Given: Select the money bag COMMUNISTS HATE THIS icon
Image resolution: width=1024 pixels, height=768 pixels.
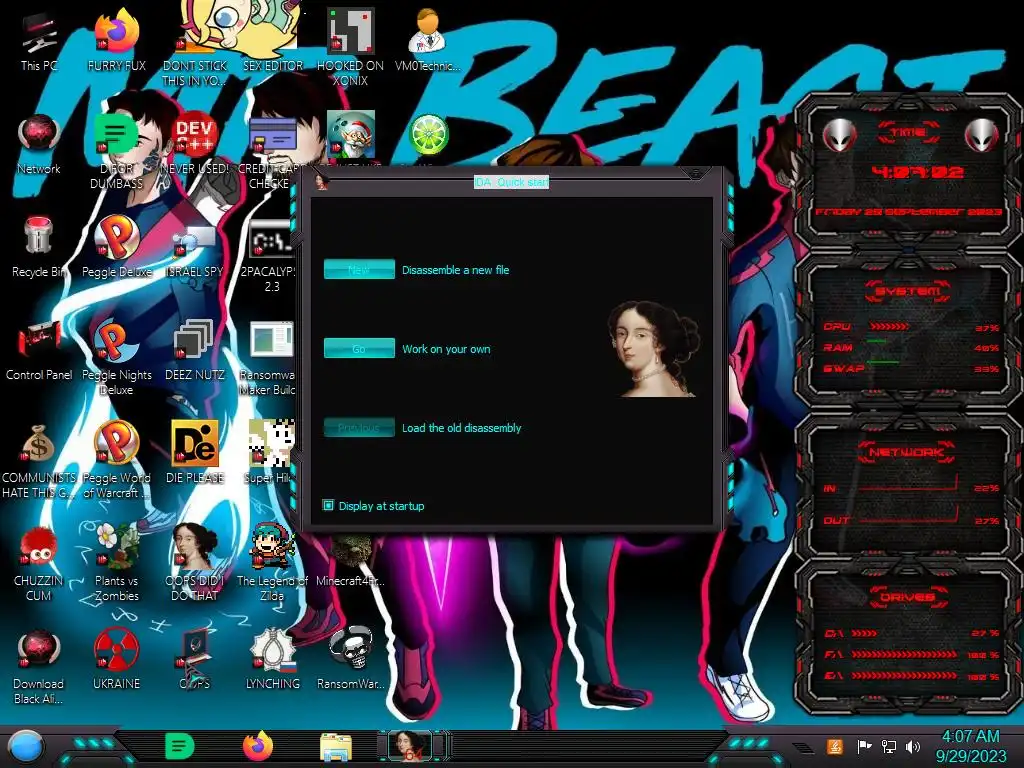Looking at the screenshot, I should pos(39,460).
